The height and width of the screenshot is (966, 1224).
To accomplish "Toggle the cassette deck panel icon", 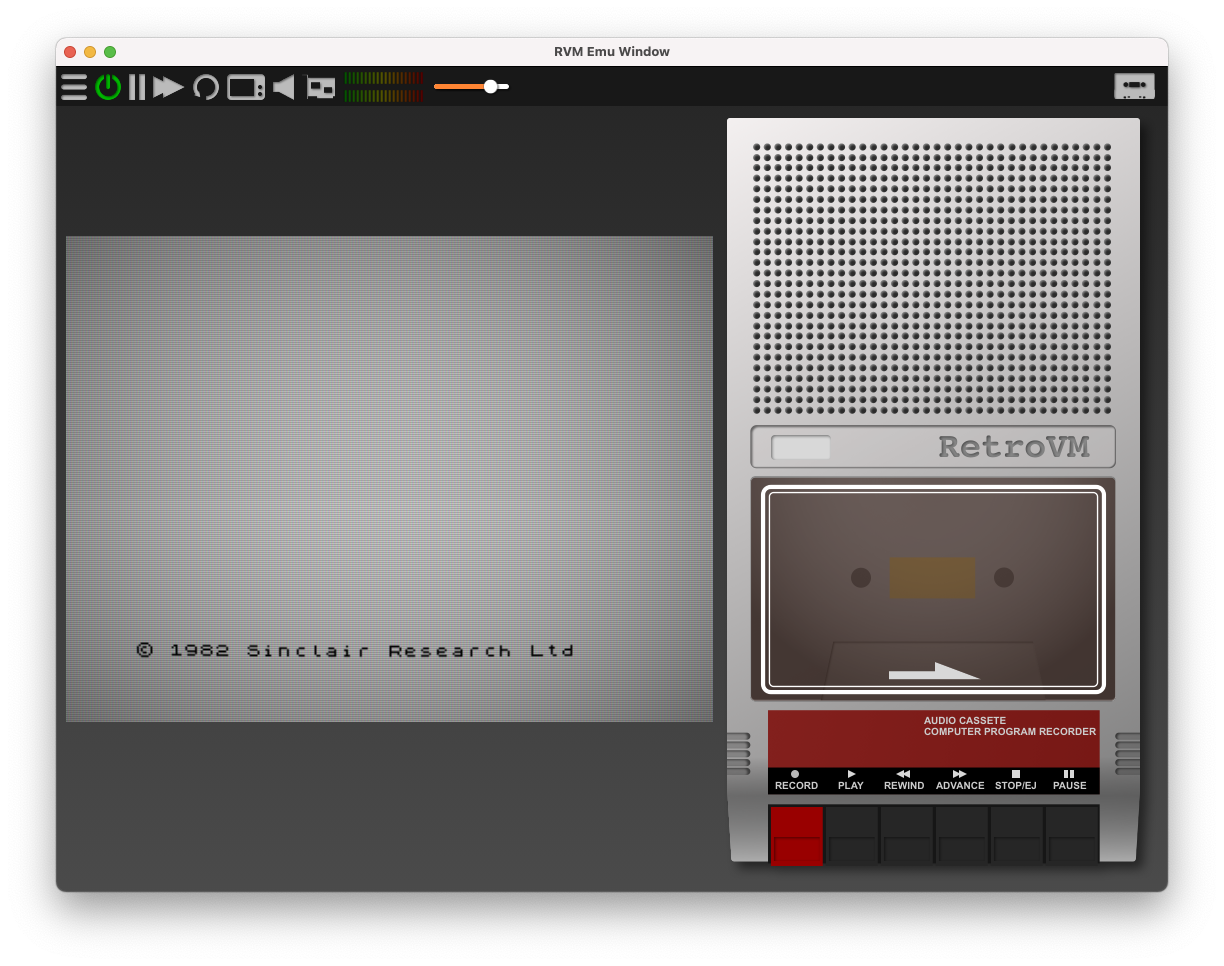I will click(1134, 86).
